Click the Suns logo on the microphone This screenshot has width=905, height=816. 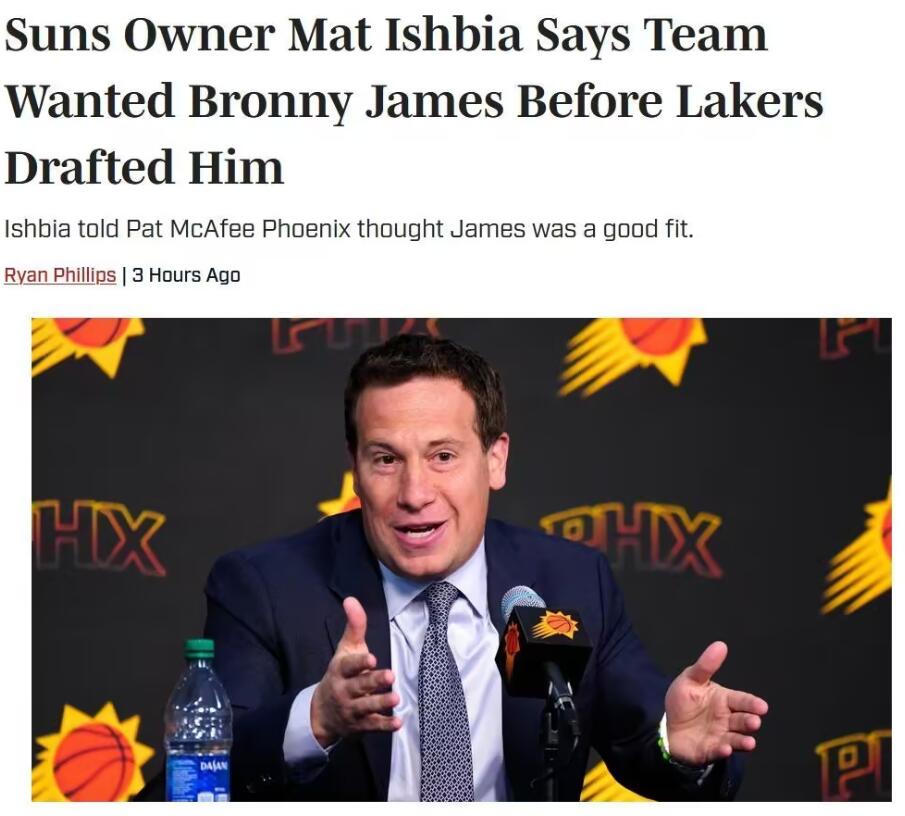[x=556, y=626]
